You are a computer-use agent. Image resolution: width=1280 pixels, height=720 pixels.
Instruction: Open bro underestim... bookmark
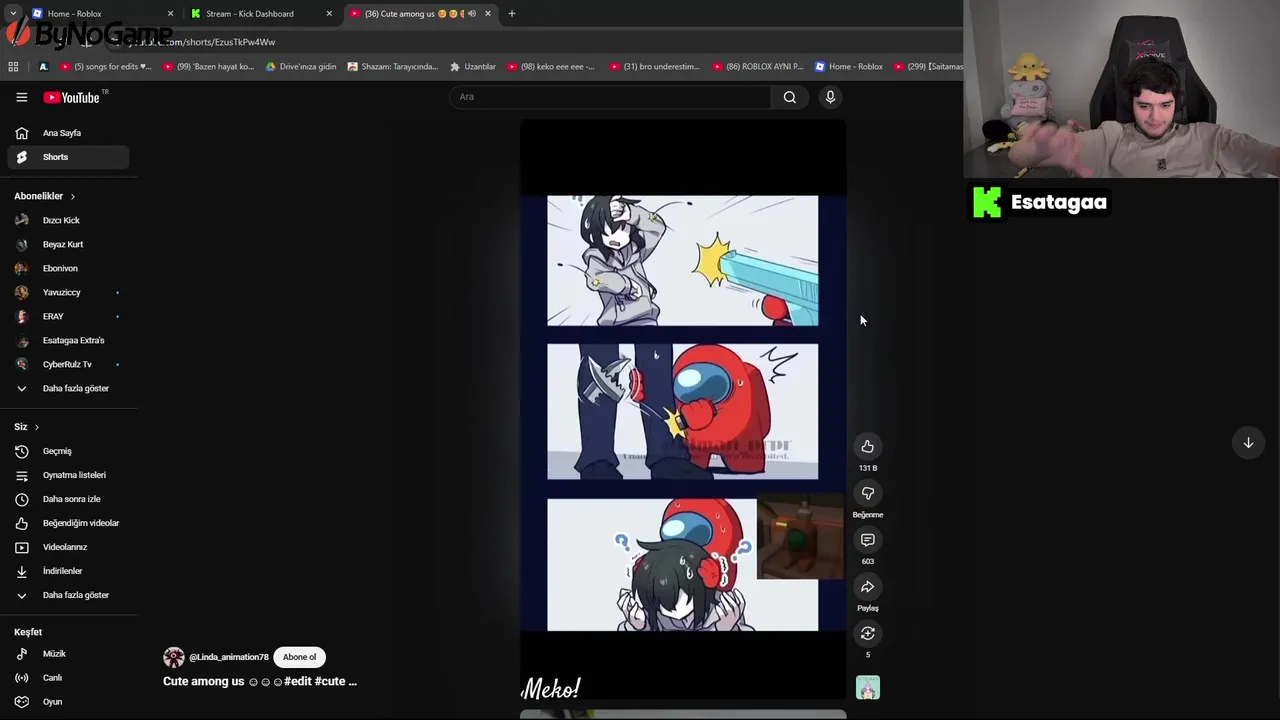[655, 67]
